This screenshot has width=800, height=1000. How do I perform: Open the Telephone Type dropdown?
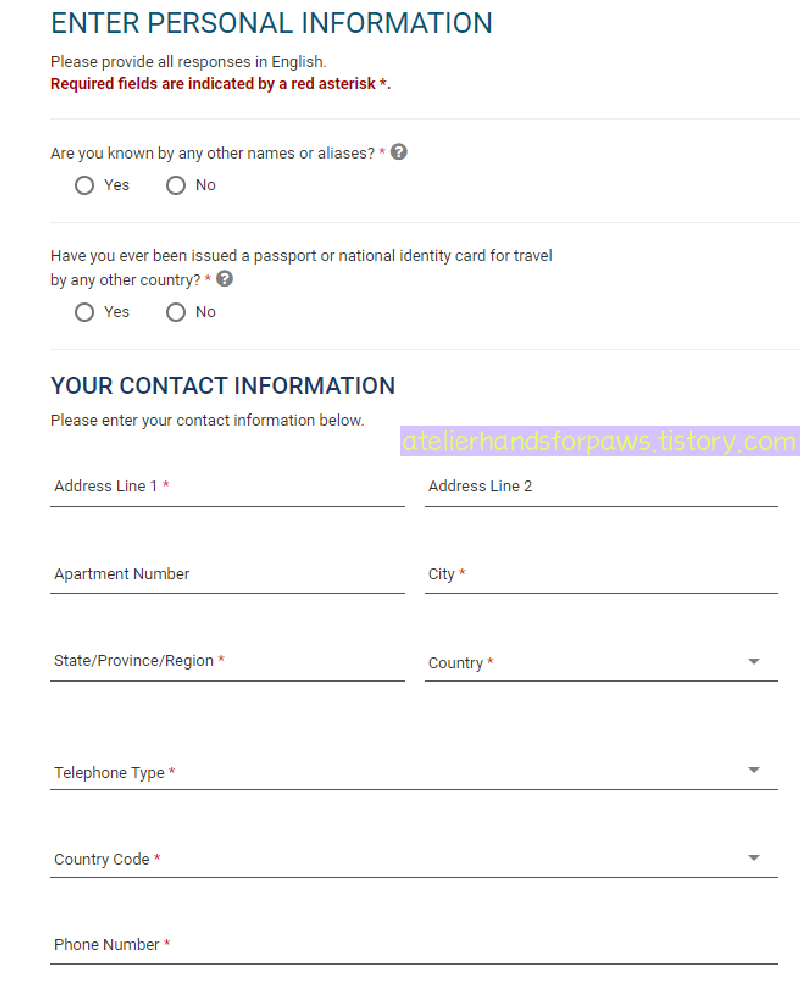point(413,772)
